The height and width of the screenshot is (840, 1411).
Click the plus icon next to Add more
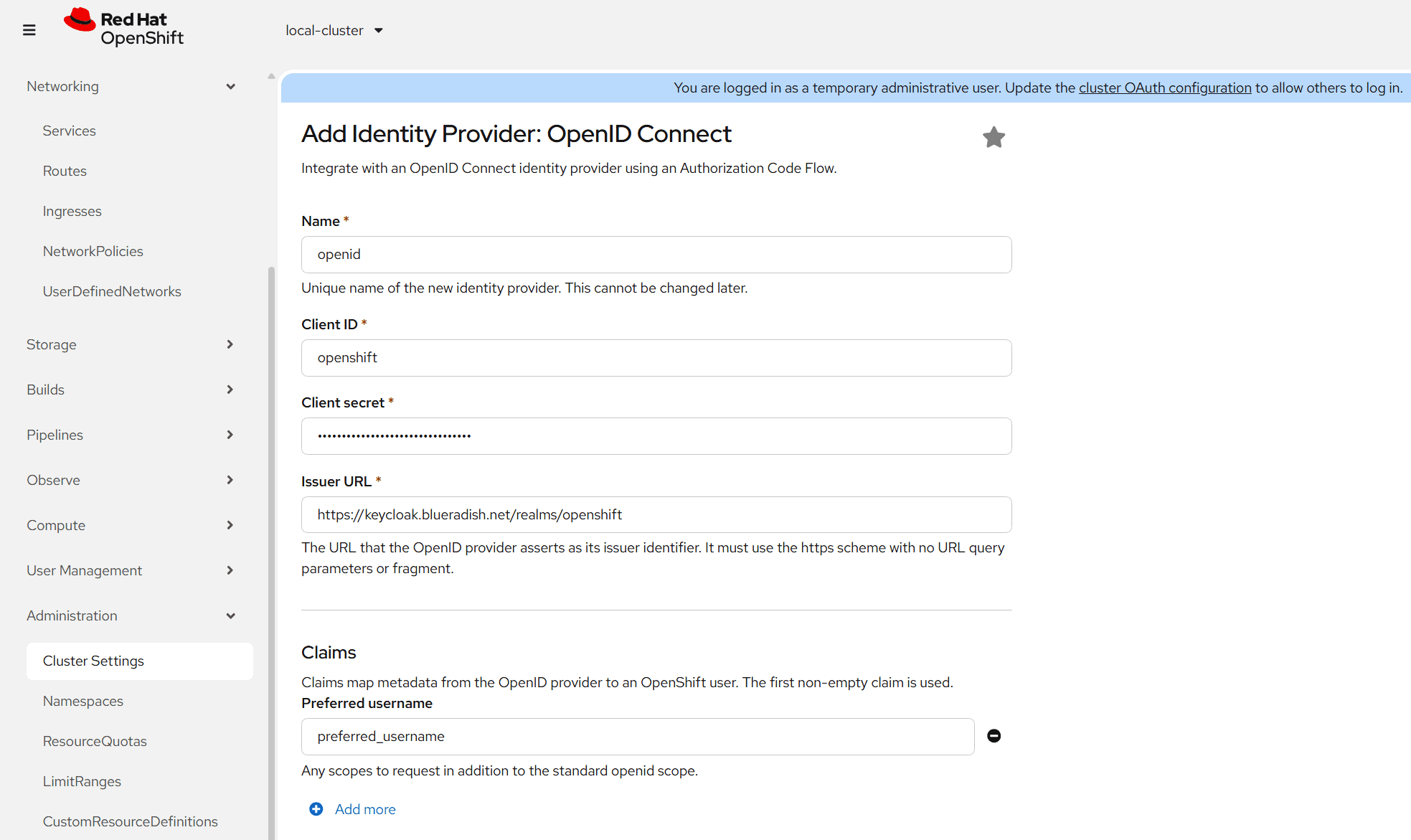(316, 809)
